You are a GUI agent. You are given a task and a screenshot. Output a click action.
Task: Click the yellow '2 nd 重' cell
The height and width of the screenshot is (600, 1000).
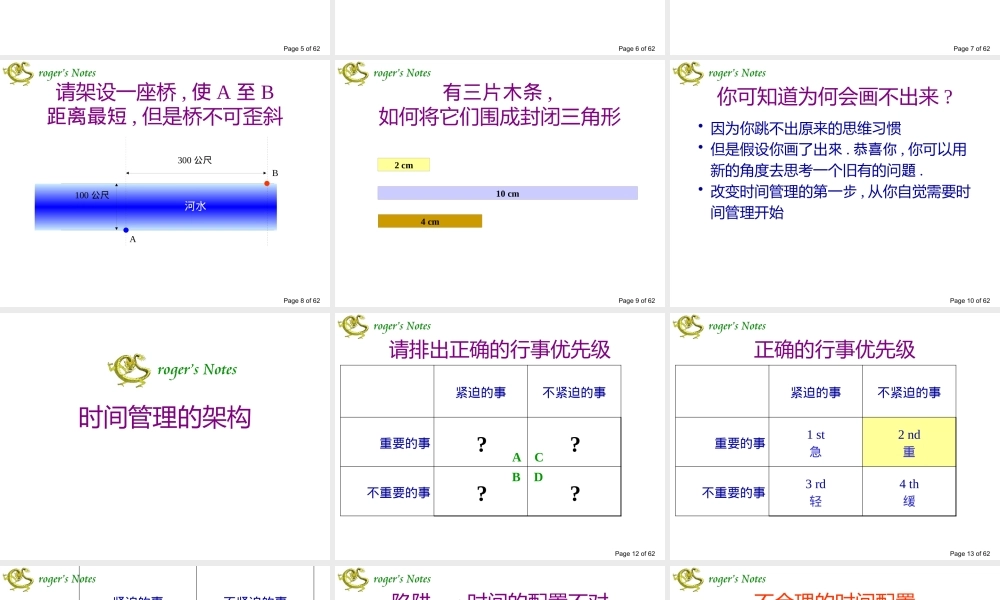tap(909, 443)
